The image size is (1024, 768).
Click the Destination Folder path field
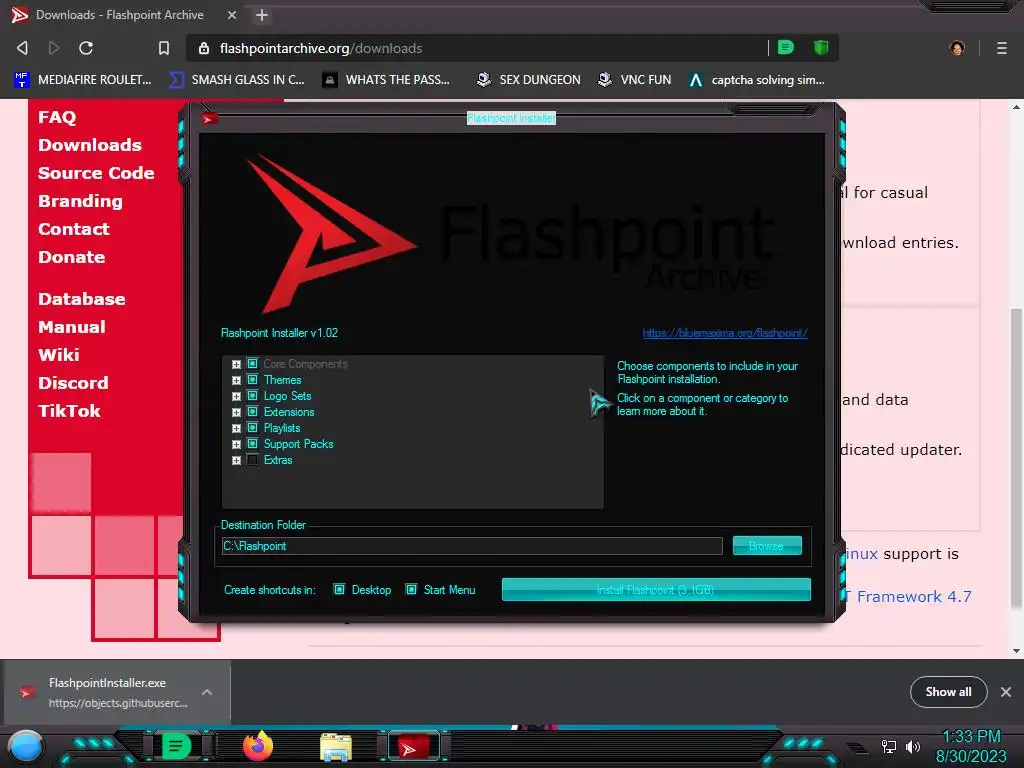(x=472, y=546)
